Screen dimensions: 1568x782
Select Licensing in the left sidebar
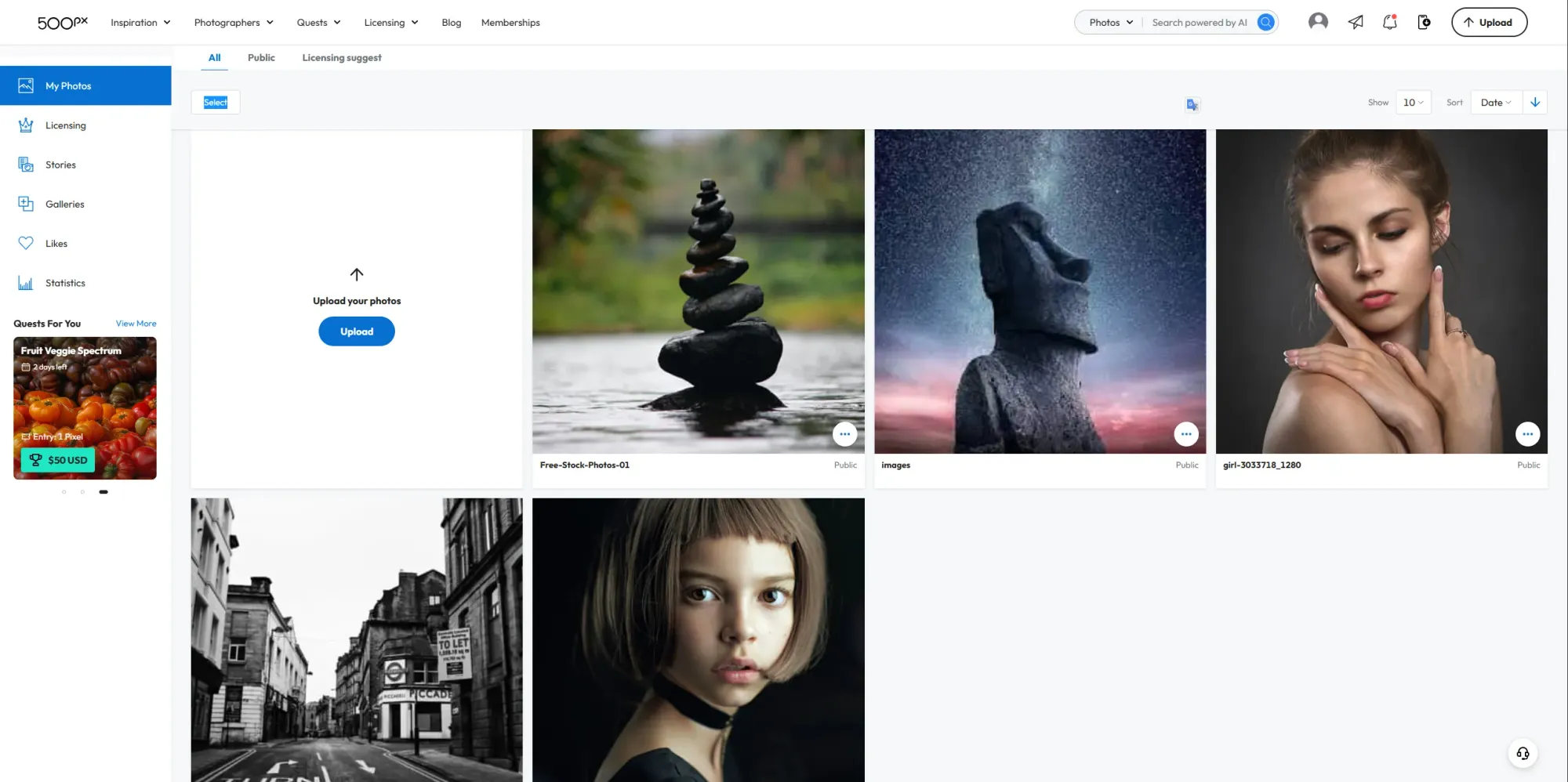point(65,125)
